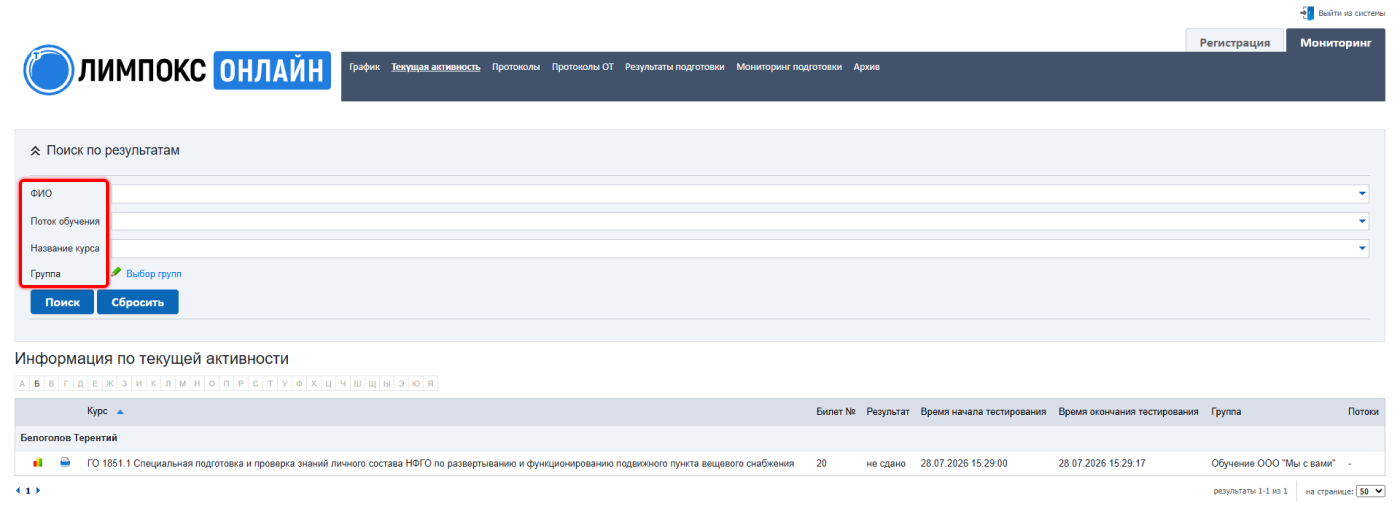Click the Выйти из системы link
Viewport: 1400px width, 516px height.
[1352, 13]
